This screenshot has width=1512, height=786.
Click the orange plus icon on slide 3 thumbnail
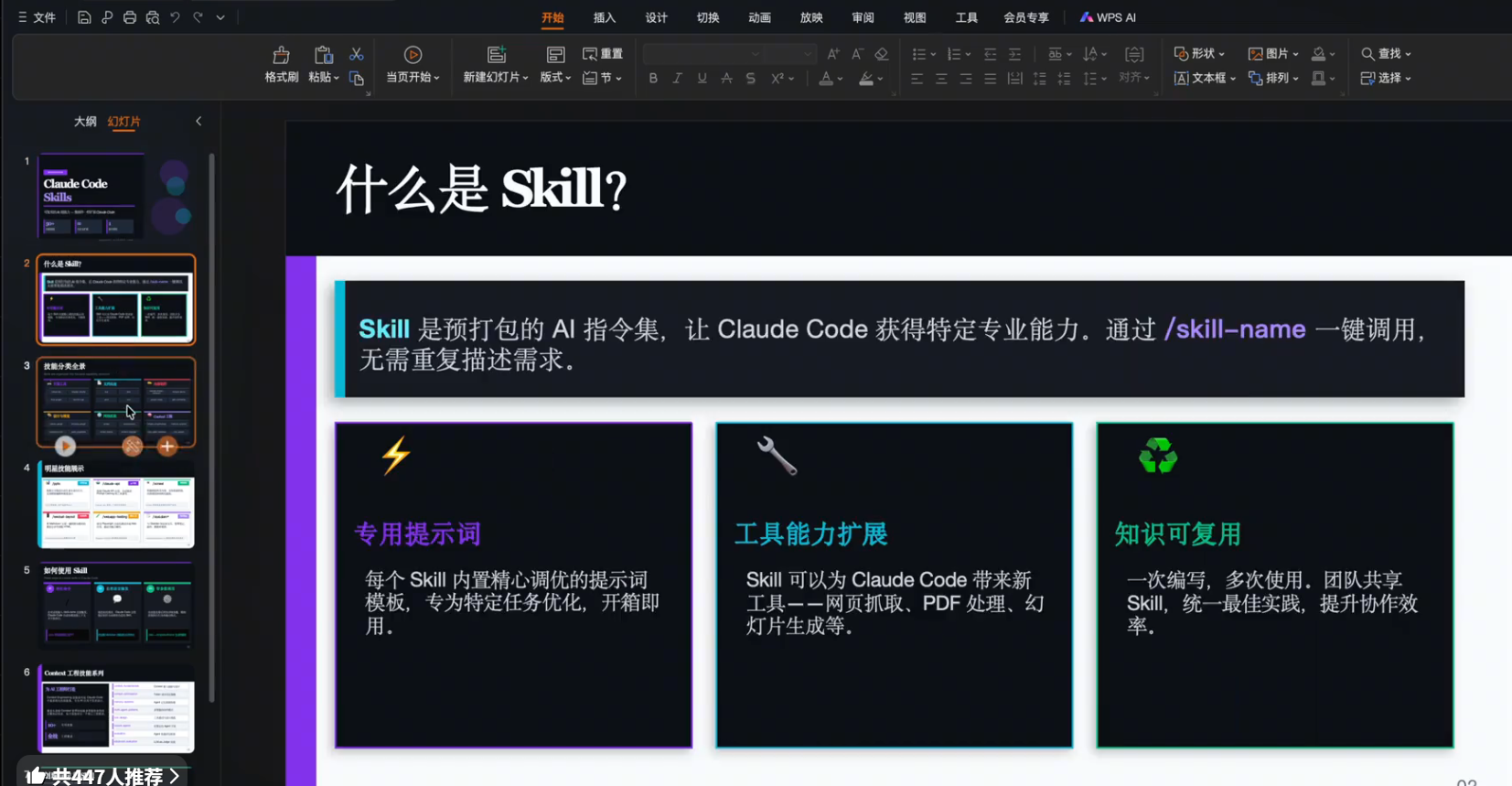(167, 447)
